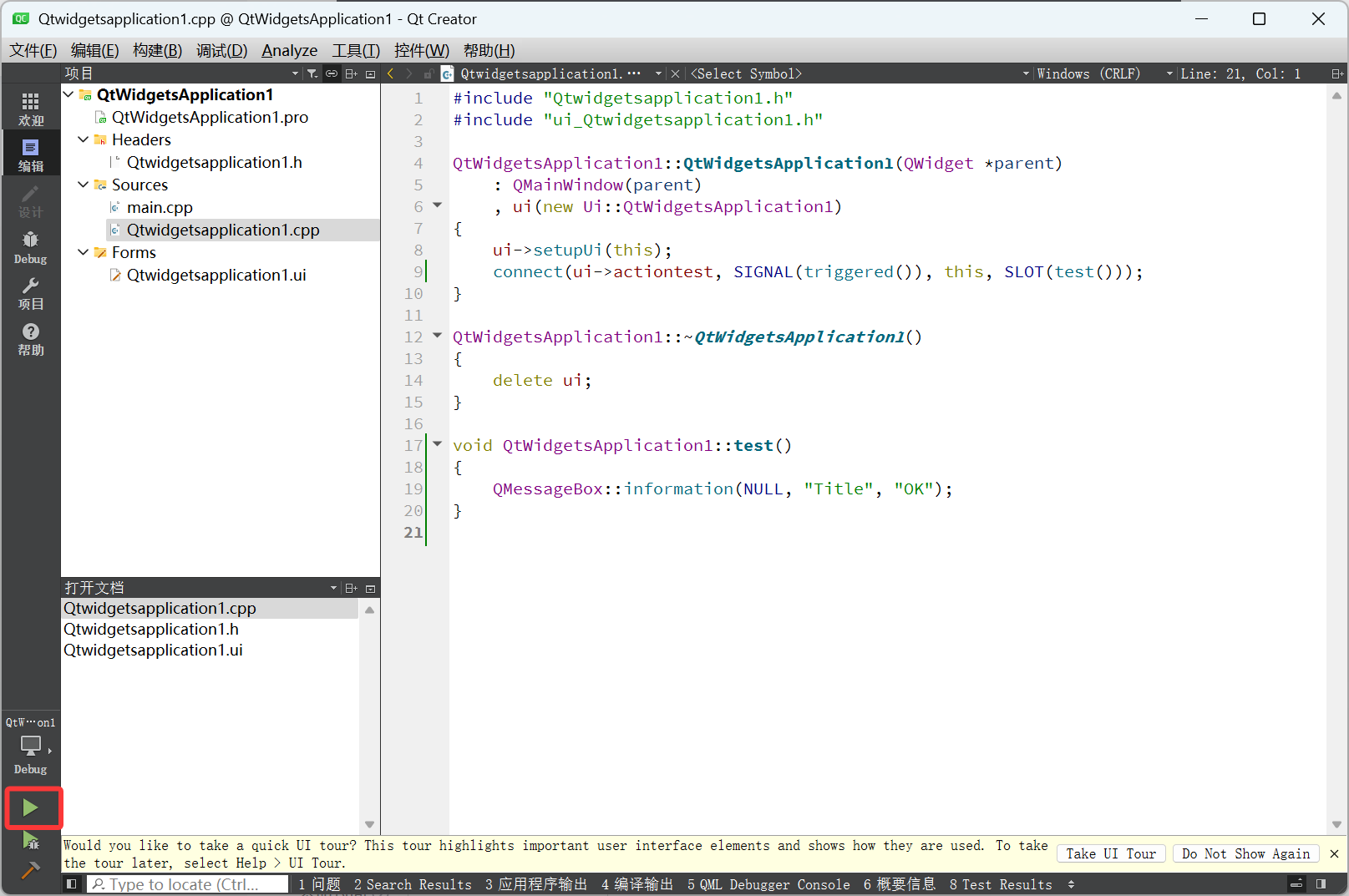This screenshot has height=896, width=1349.
Task: Open the Analyze menu
Action: point(290,50)
